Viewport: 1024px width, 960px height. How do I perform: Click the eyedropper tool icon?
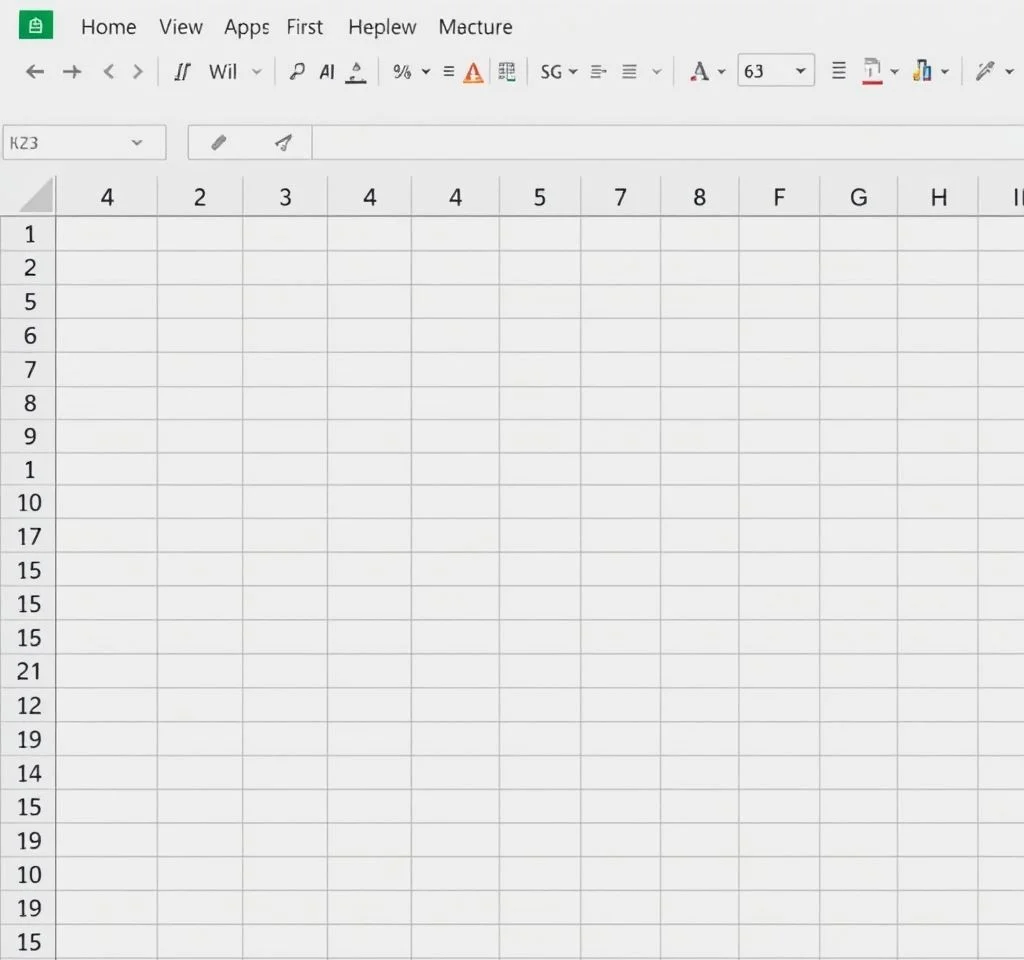(985, 72)
